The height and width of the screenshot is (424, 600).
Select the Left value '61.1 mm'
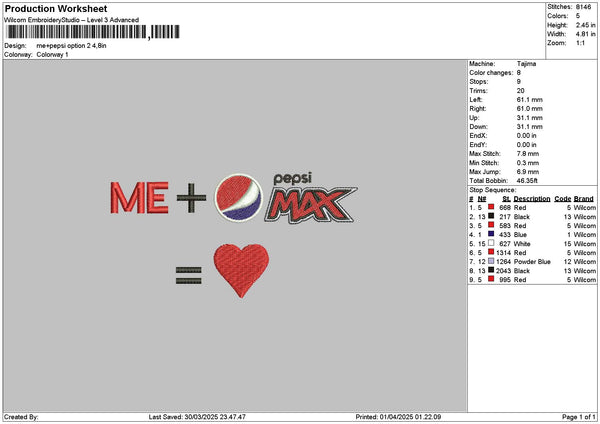point(530,99)
